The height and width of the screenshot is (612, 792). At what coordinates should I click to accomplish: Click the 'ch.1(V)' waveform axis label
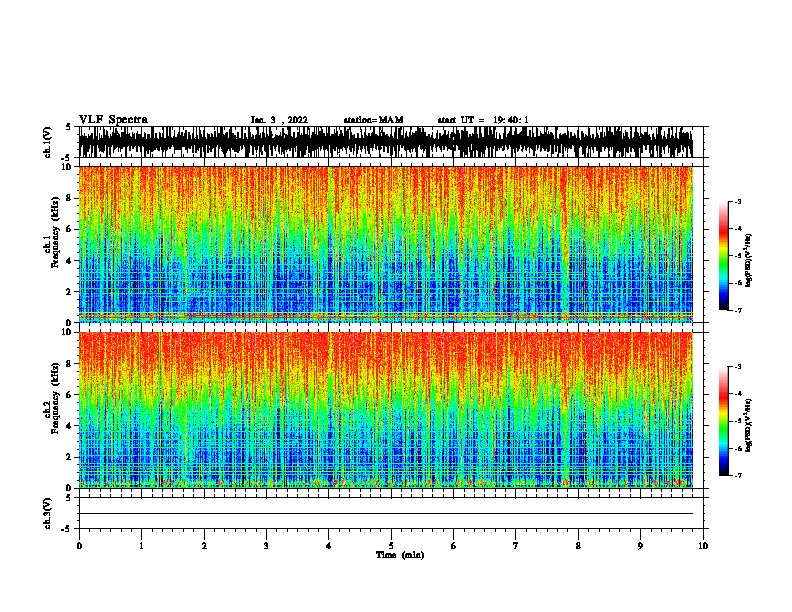(48, 142)
